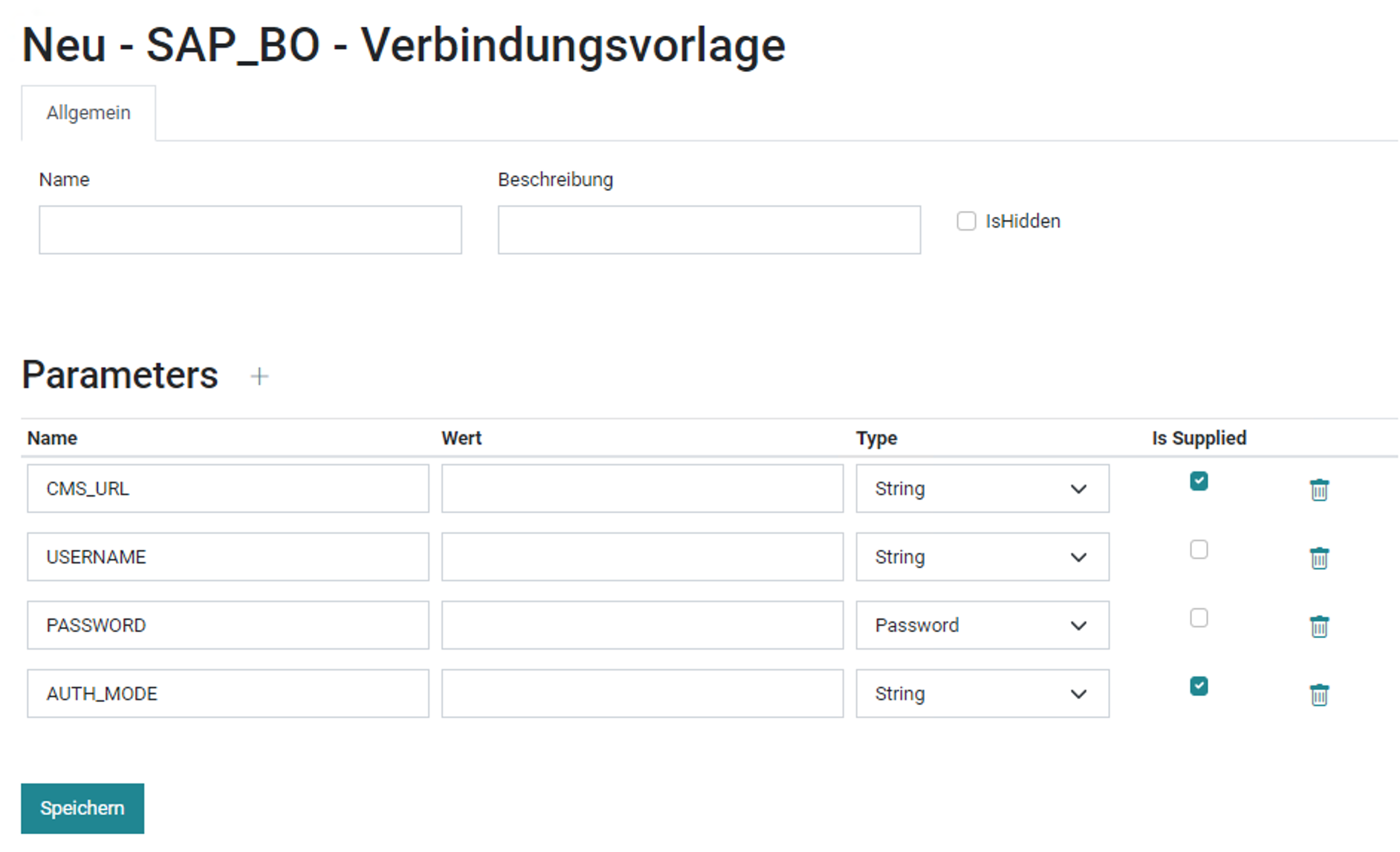
Task: Open Type dropdown for CMS_URL row
Action: point(982,488)
